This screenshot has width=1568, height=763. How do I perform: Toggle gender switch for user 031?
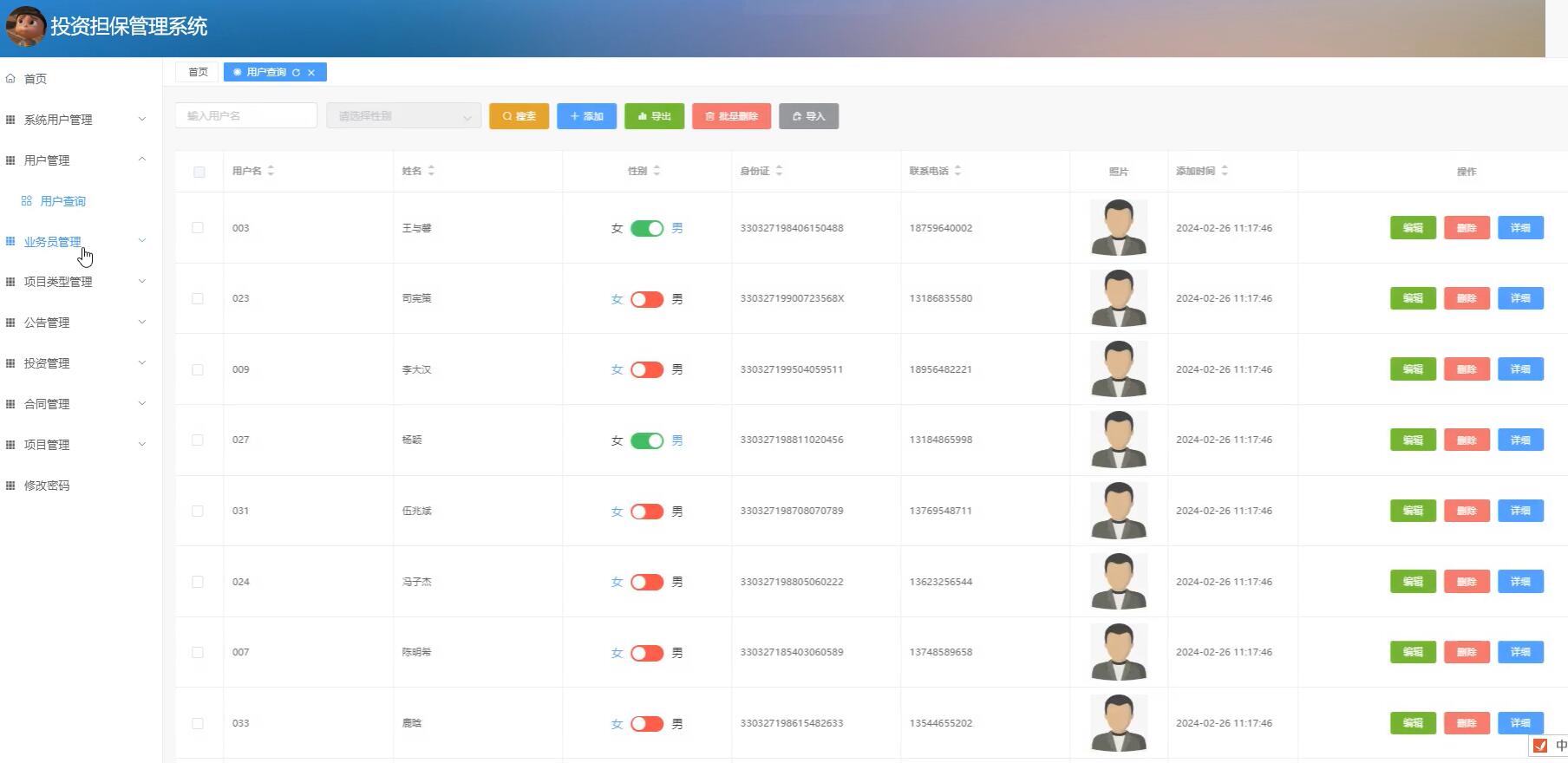click(x=647, y=512)
